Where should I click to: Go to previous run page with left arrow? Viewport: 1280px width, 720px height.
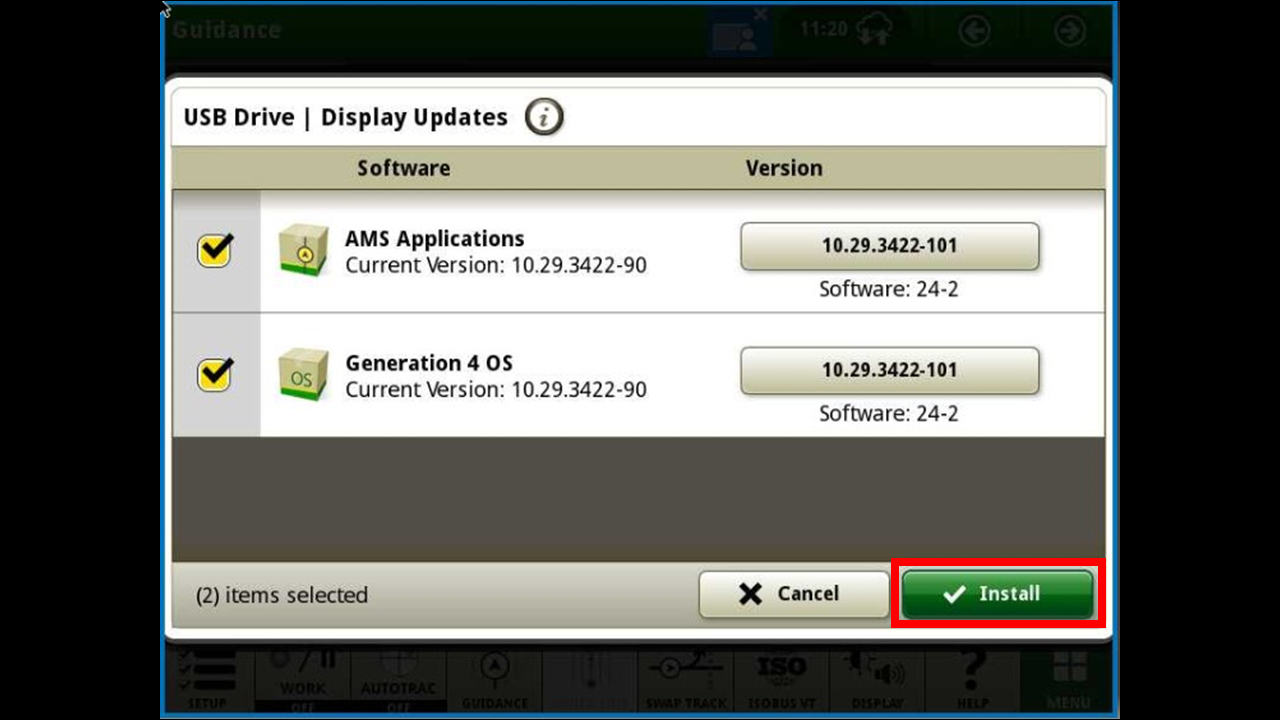(974, 31)
